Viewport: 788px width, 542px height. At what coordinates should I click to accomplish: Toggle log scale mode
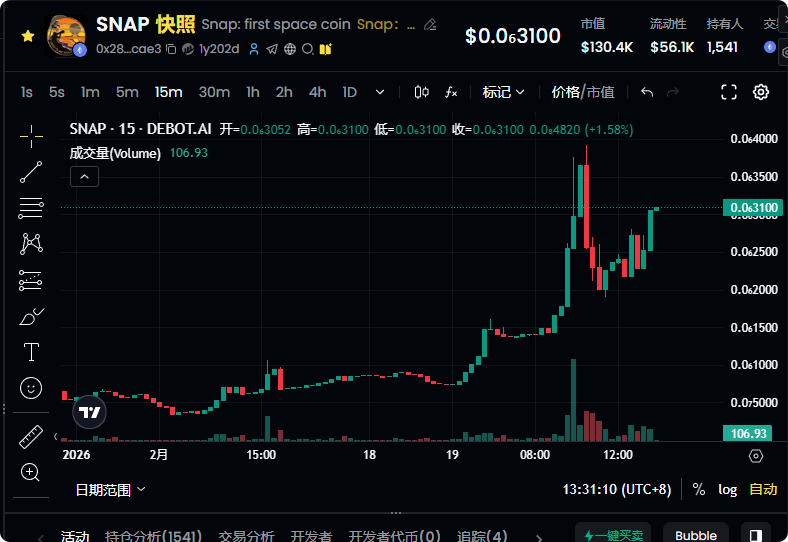coord(727,489)
